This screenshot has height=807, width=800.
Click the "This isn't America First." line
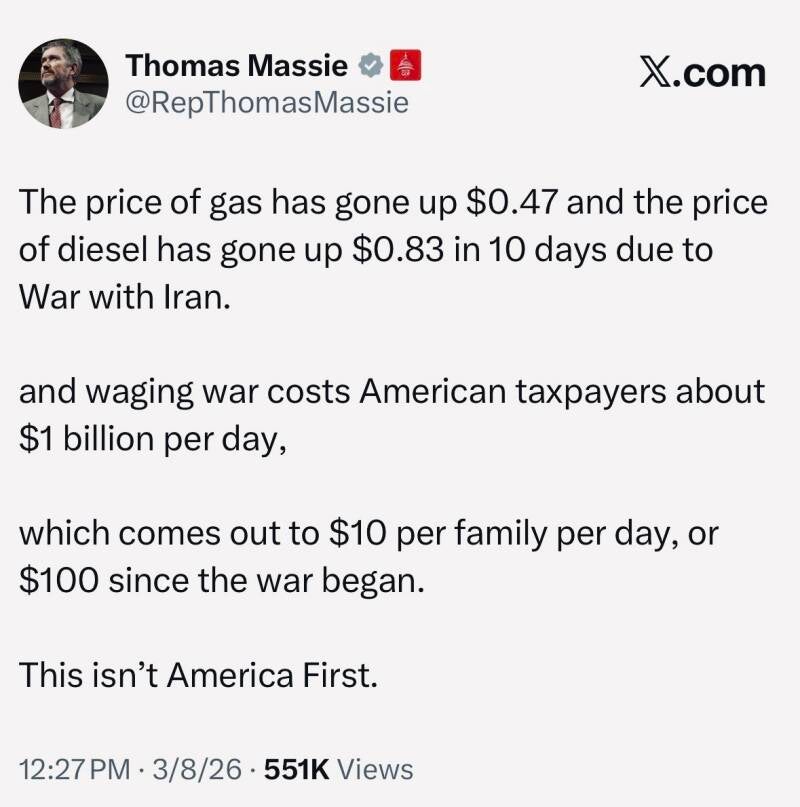pyautogui.click(x=198, y=675)
